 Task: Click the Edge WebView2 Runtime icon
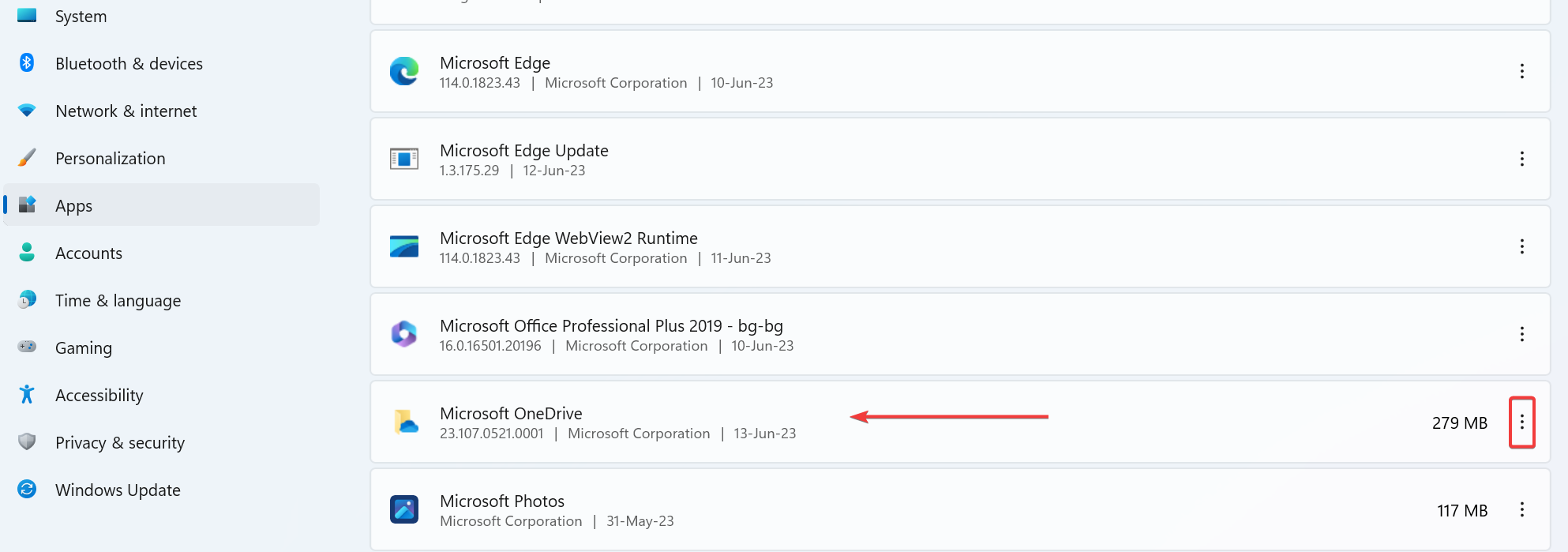[x=404, y=246]
